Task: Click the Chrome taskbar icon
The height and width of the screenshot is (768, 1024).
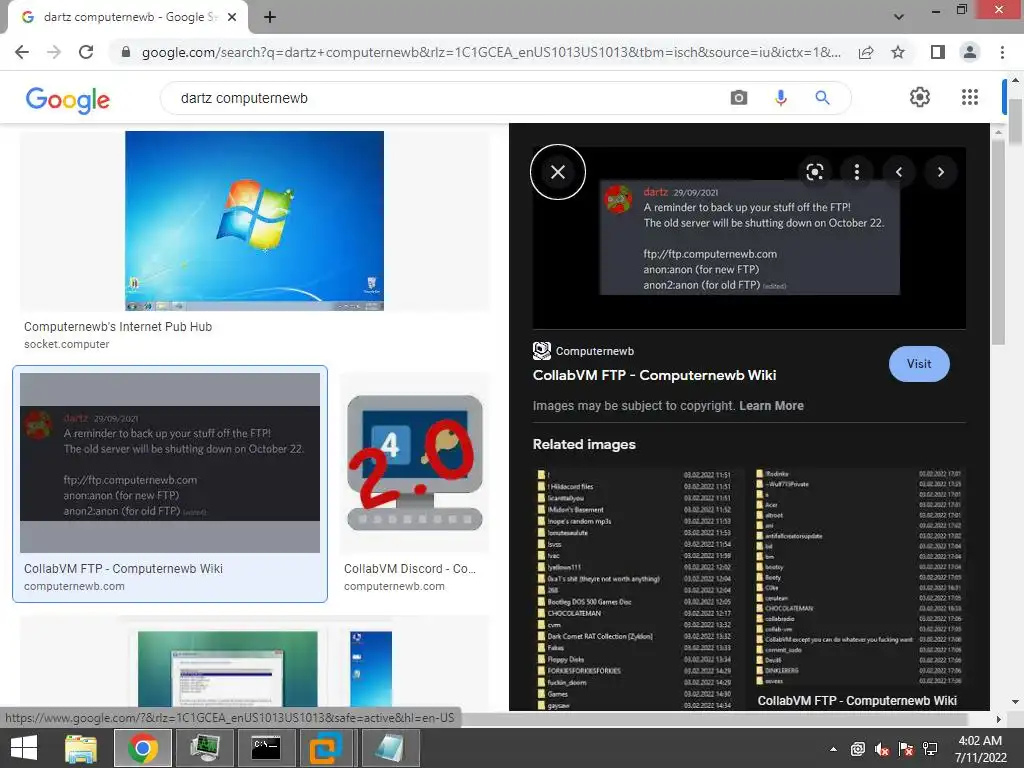Action: pos(142,748)
